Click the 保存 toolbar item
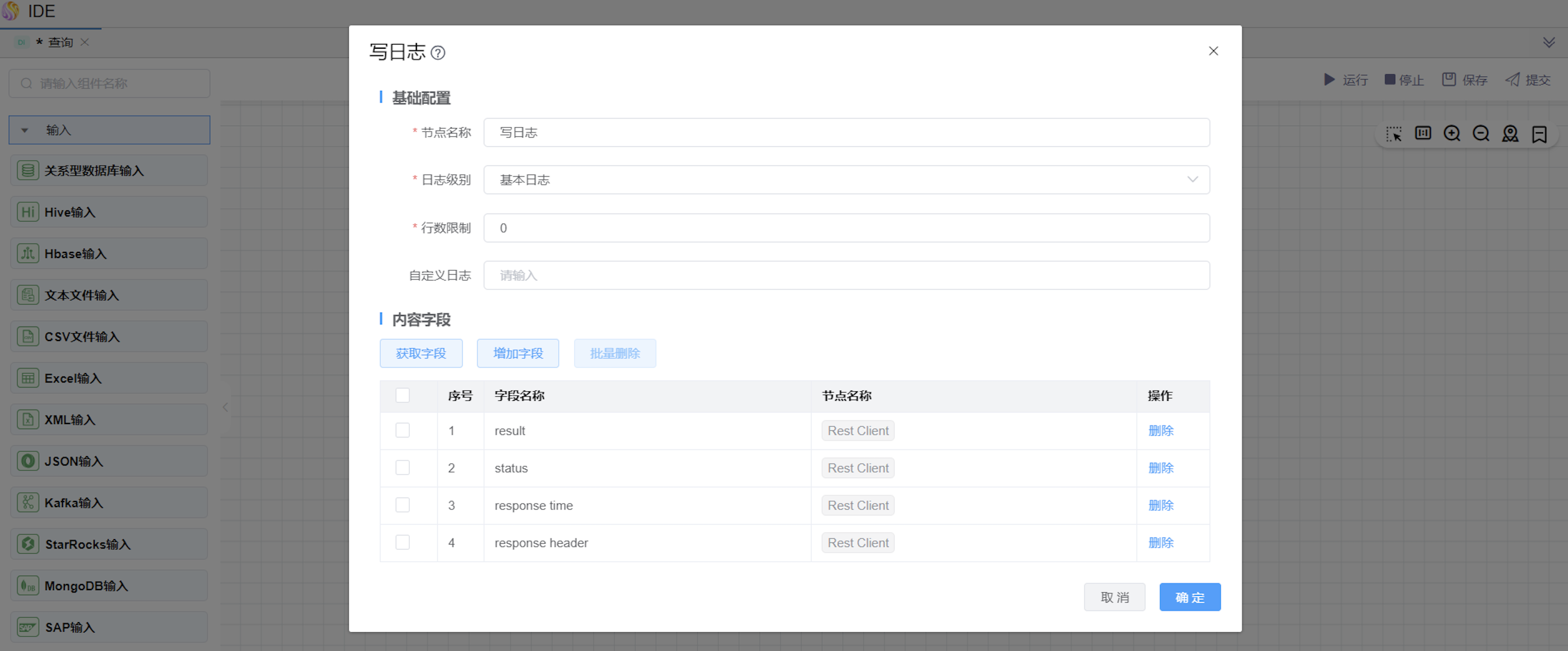The image size is (1568, 651). pyautogui.click(x=1464, y=80)
